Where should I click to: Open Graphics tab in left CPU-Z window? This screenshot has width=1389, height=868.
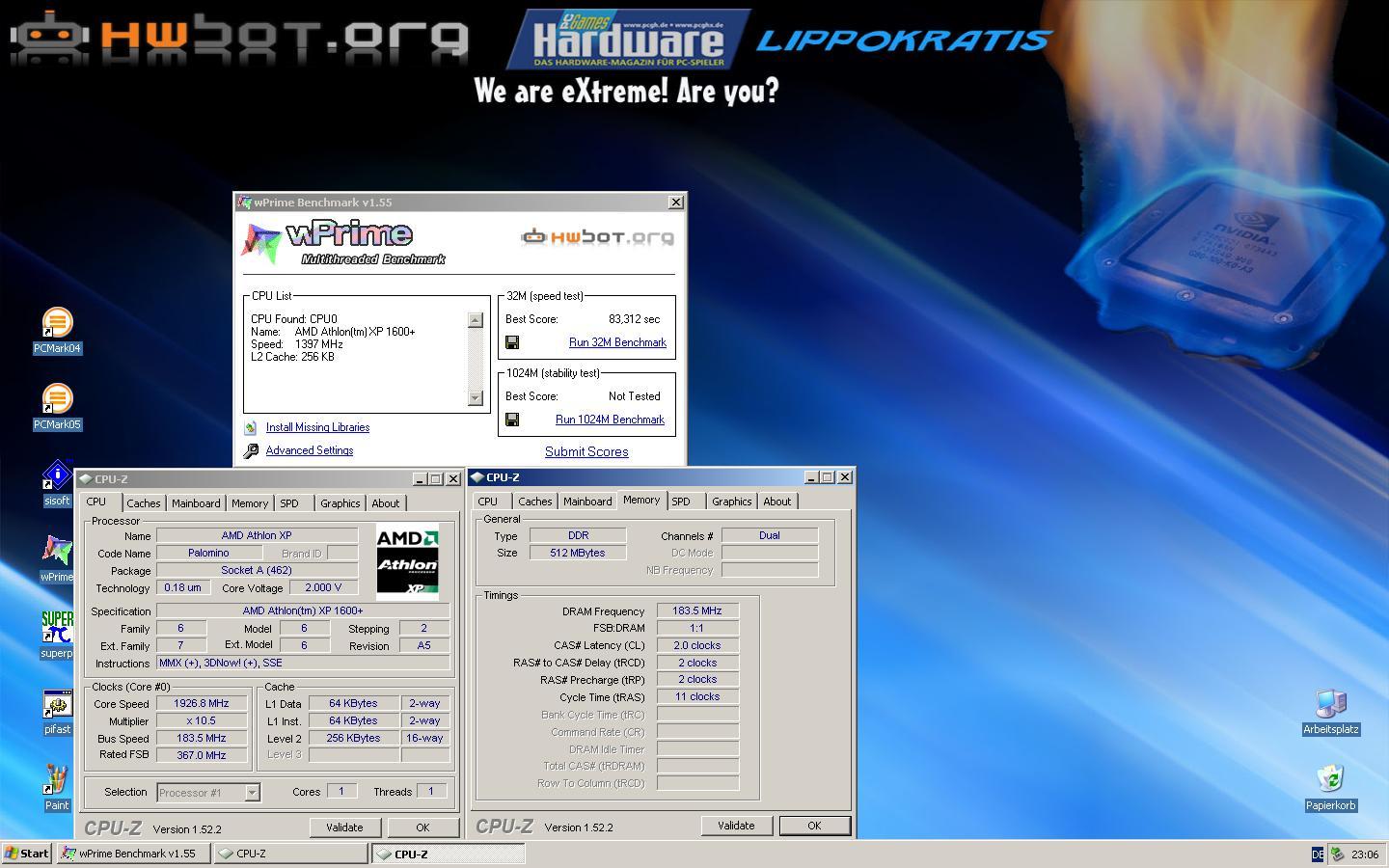(340, 503)
